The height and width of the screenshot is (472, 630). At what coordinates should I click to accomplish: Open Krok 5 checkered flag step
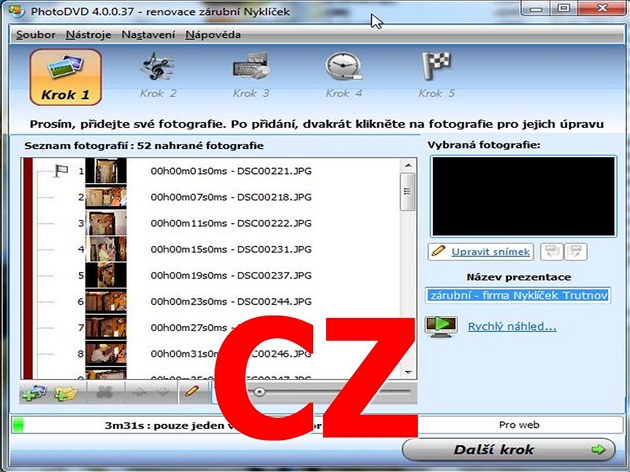(x=437, y=75)
